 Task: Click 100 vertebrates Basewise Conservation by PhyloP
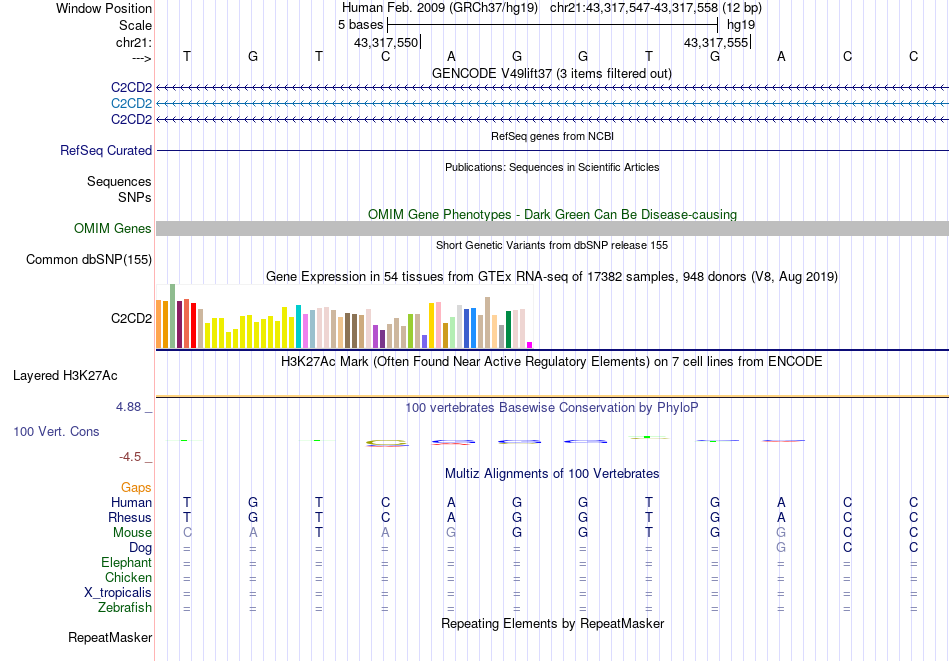[x=552, y=408]
